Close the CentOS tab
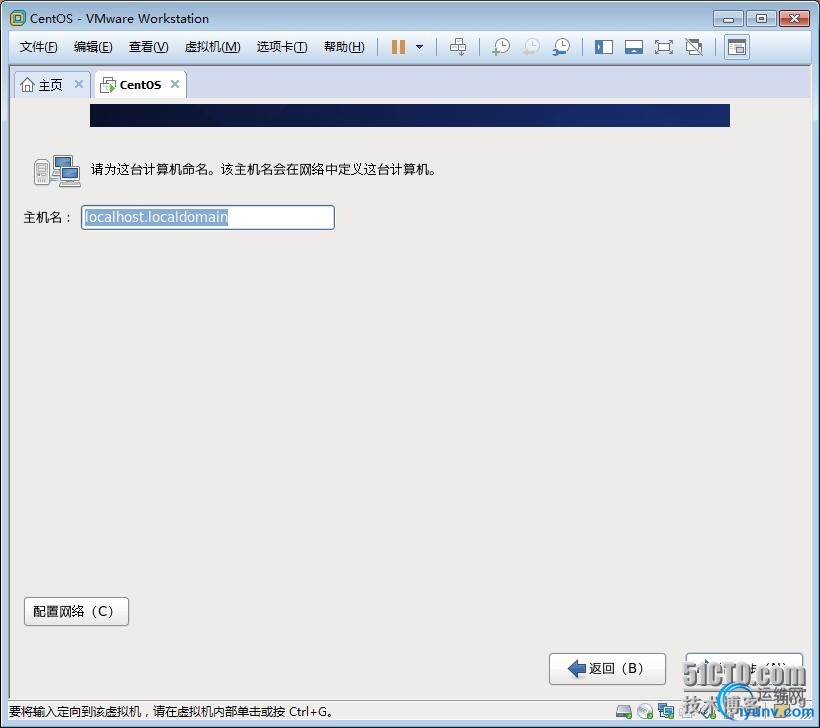This screenshot has height=728, width=820. tap(175, 84)
